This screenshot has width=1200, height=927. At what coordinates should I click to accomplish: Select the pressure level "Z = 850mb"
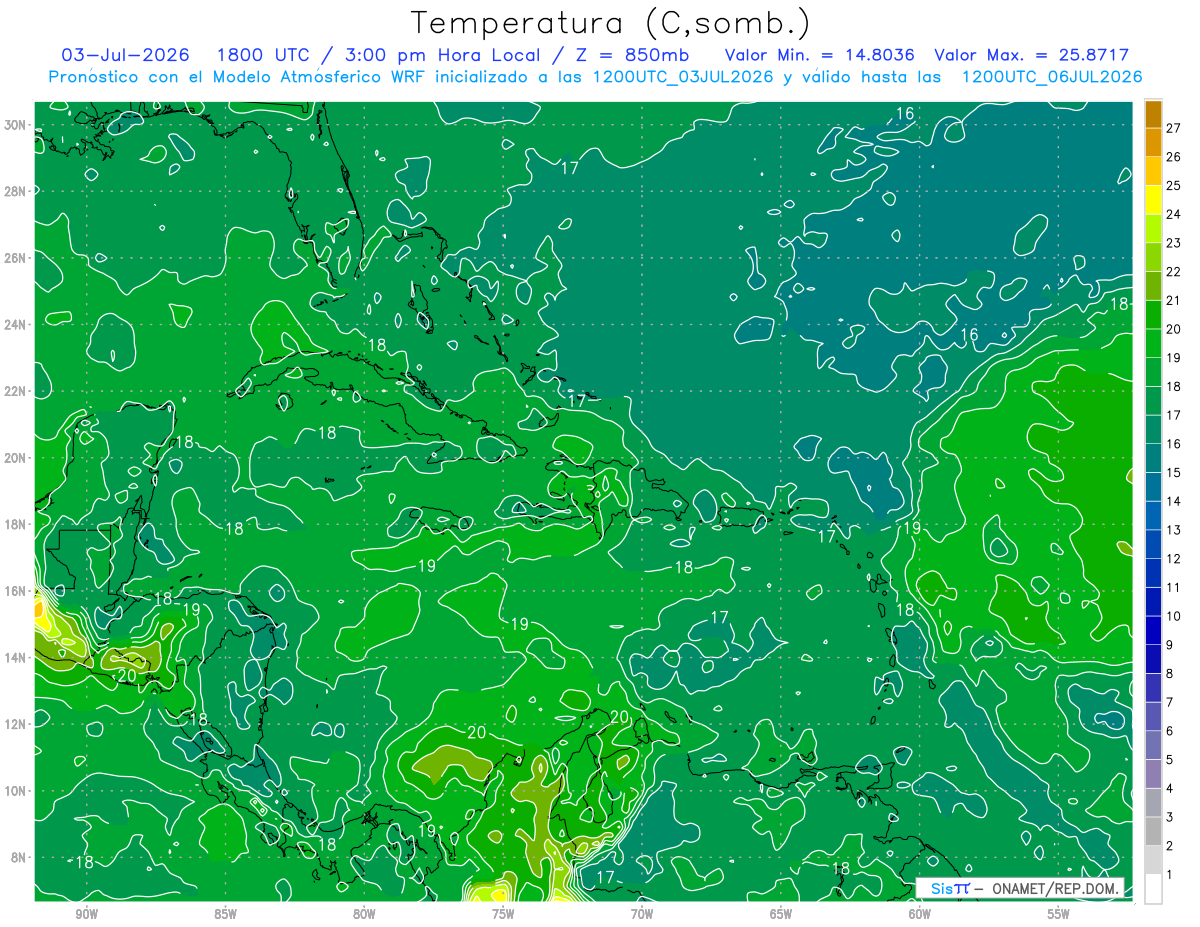click(x=627, y=55)
